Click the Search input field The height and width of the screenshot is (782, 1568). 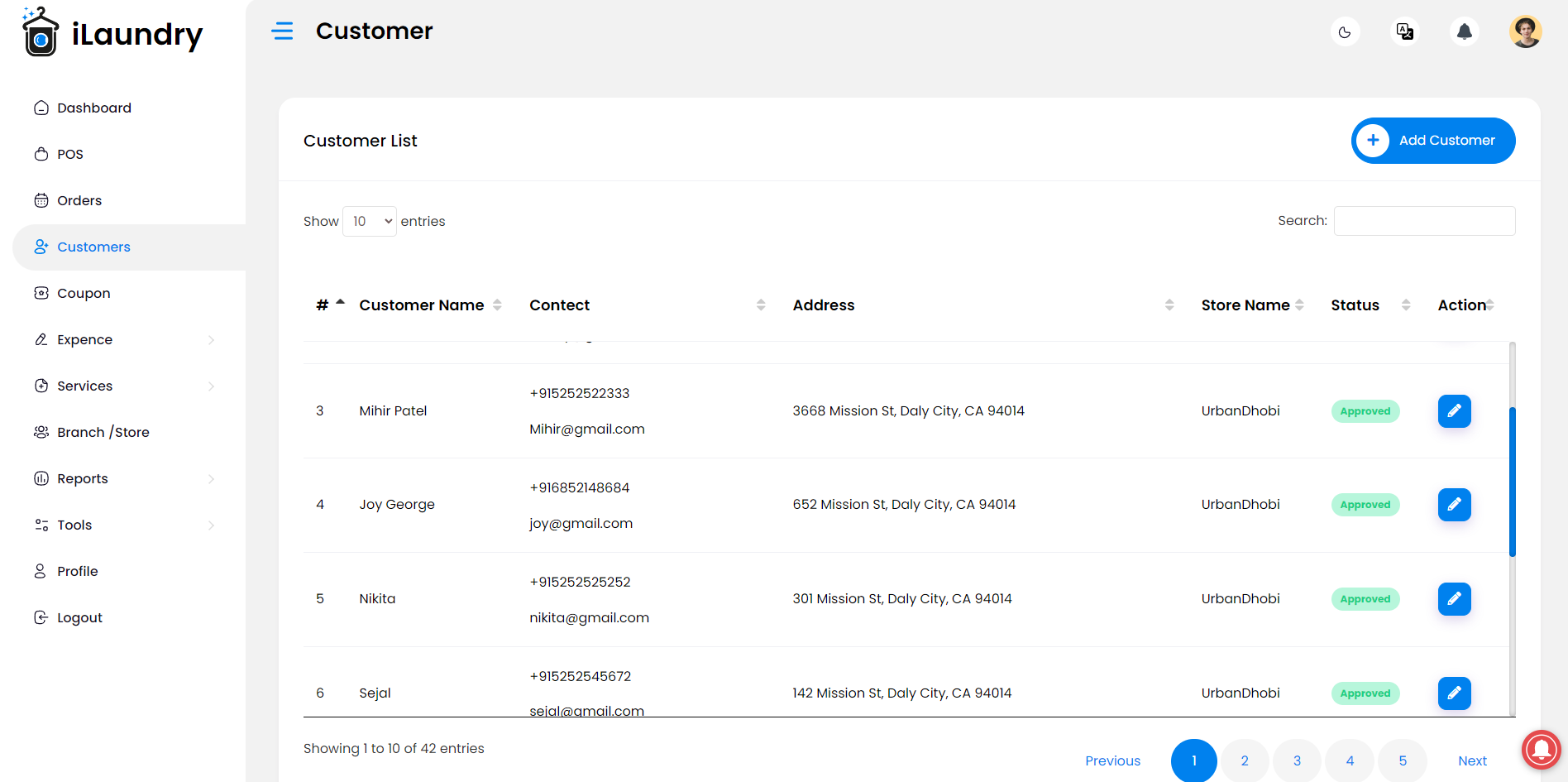1424,221
